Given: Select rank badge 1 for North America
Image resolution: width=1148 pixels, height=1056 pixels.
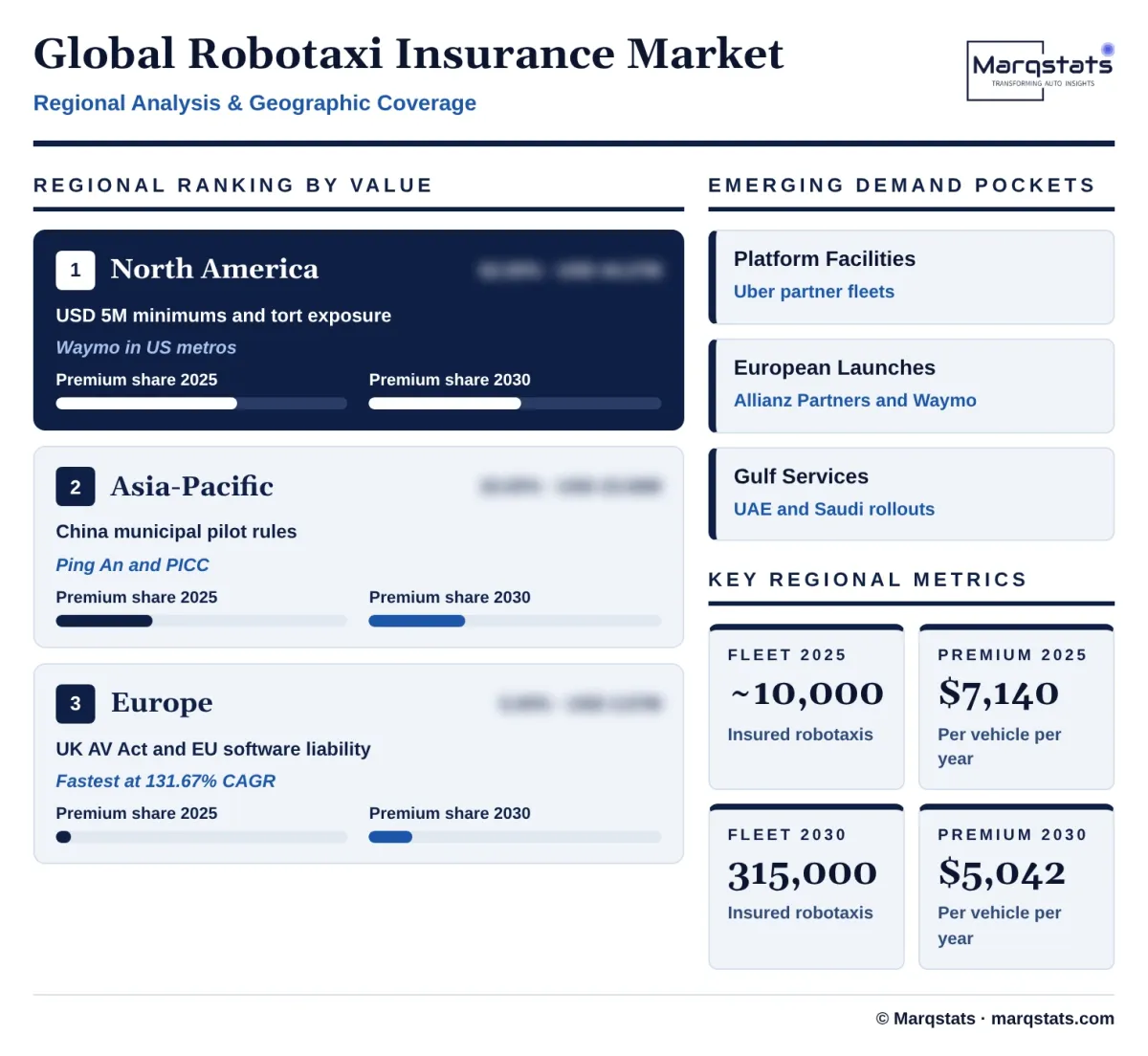Looking at the screenshot, I should click(76, 270).
